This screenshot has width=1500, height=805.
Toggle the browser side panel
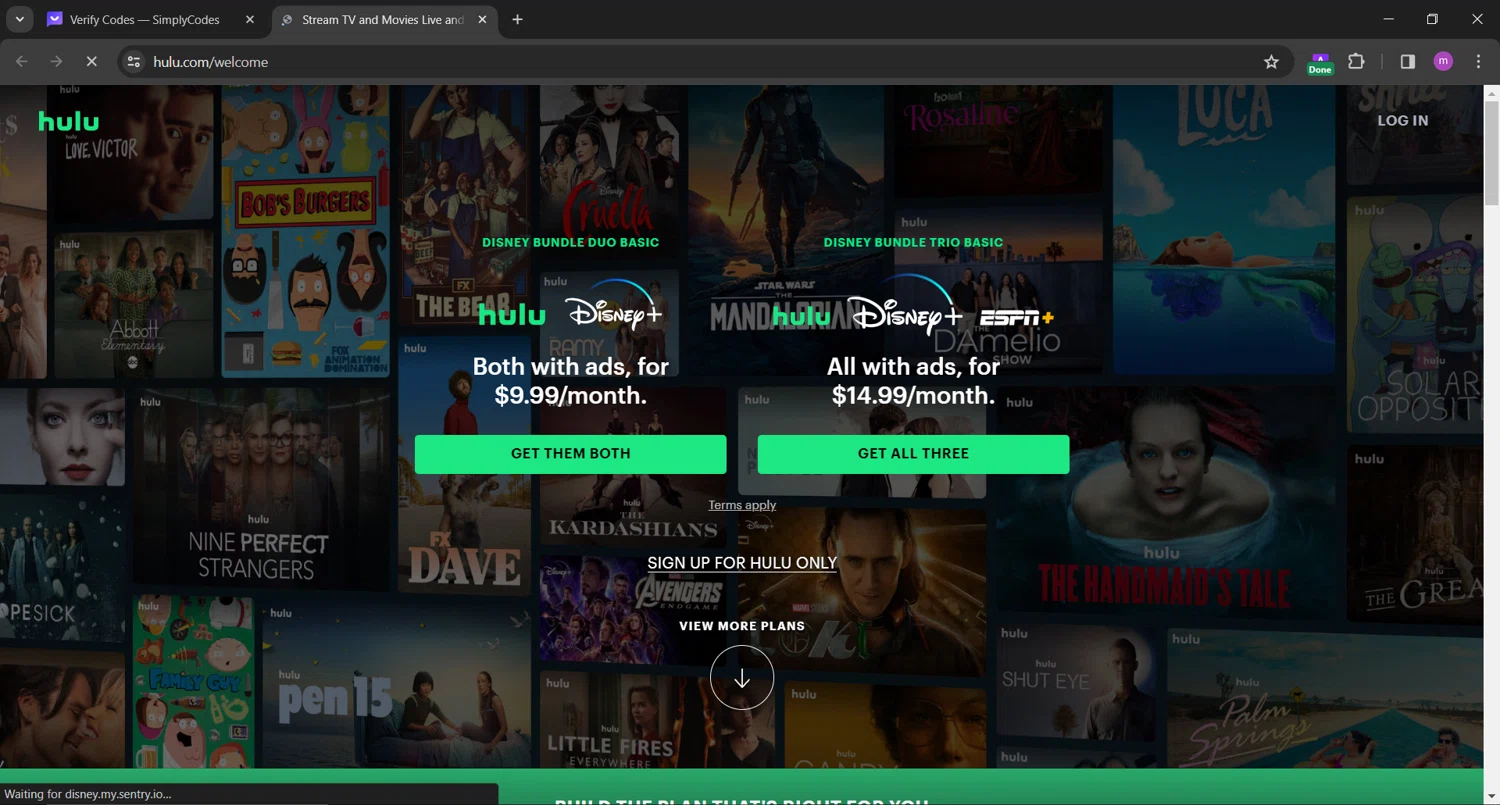tap(1407, 62)
